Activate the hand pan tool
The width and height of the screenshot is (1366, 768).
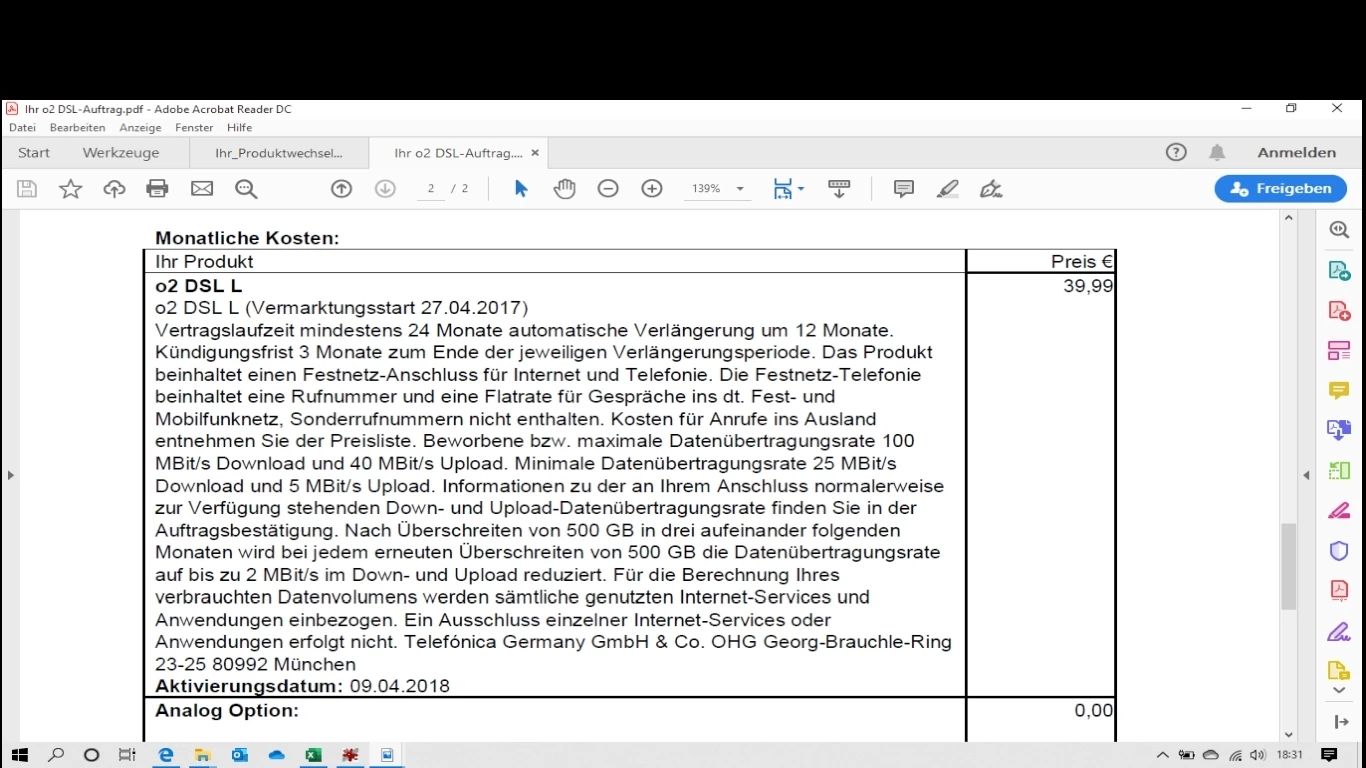tap(565, 188)
